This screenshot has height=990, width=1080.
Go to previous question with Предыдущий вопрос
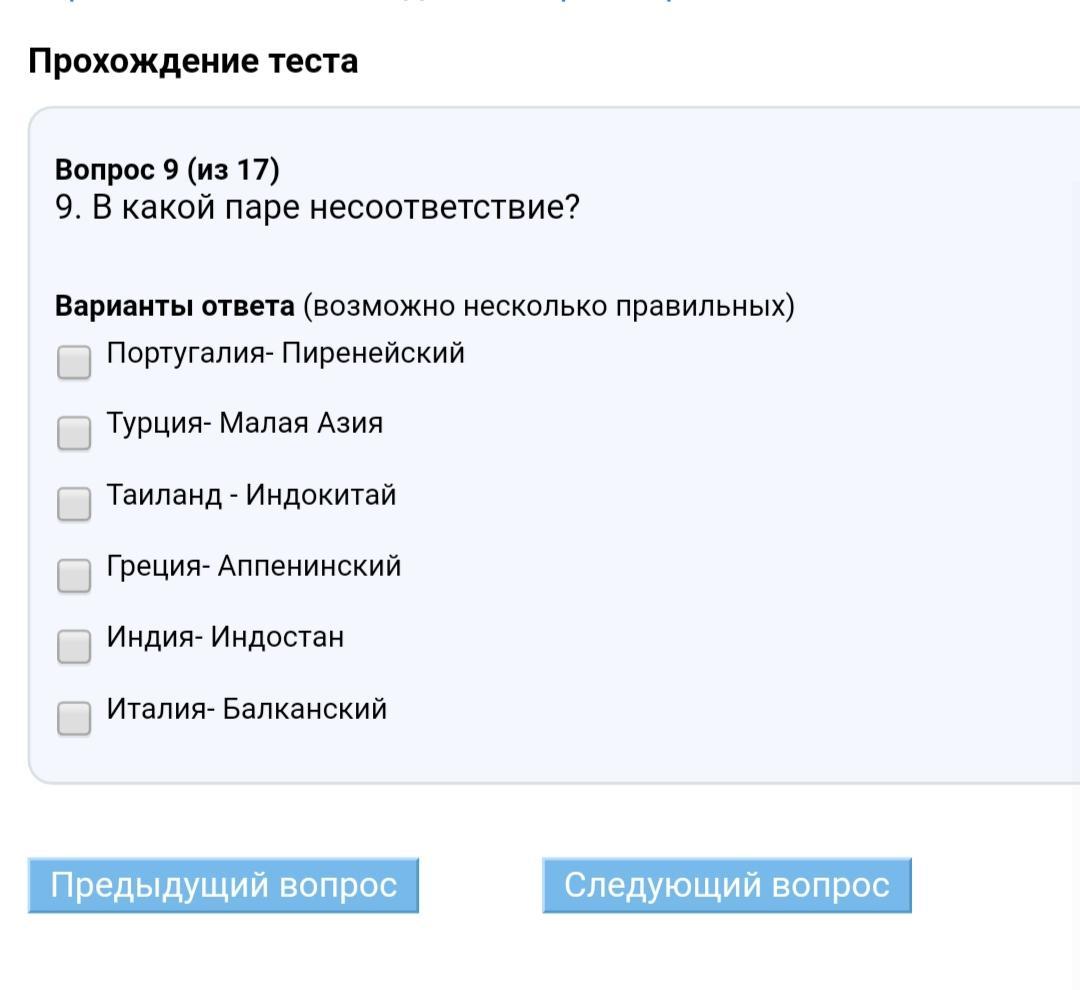[x=223, y=885]
